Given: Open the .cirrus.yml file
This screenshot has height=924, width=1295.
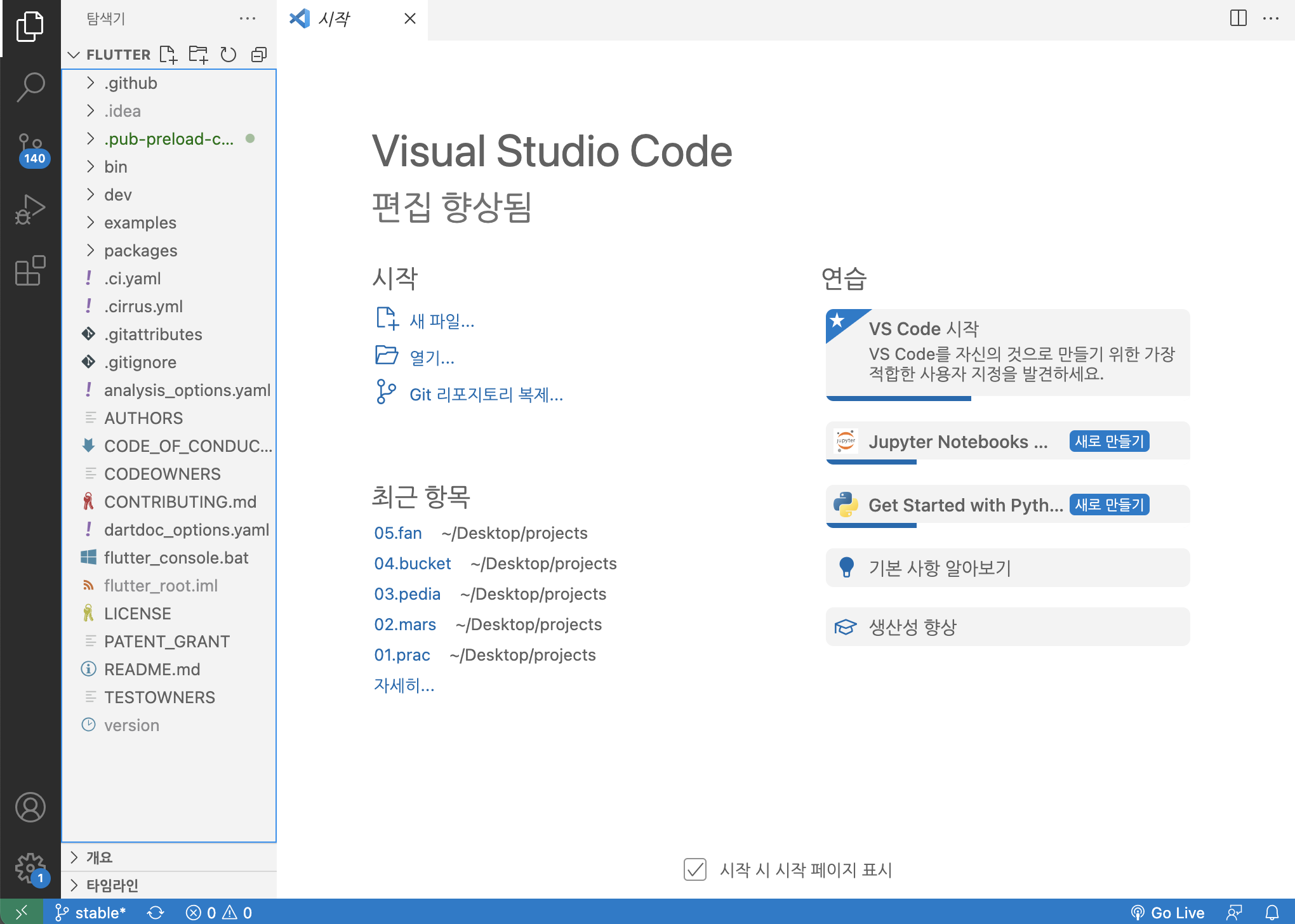Looking at the screenshot, I should pos(169,307).
